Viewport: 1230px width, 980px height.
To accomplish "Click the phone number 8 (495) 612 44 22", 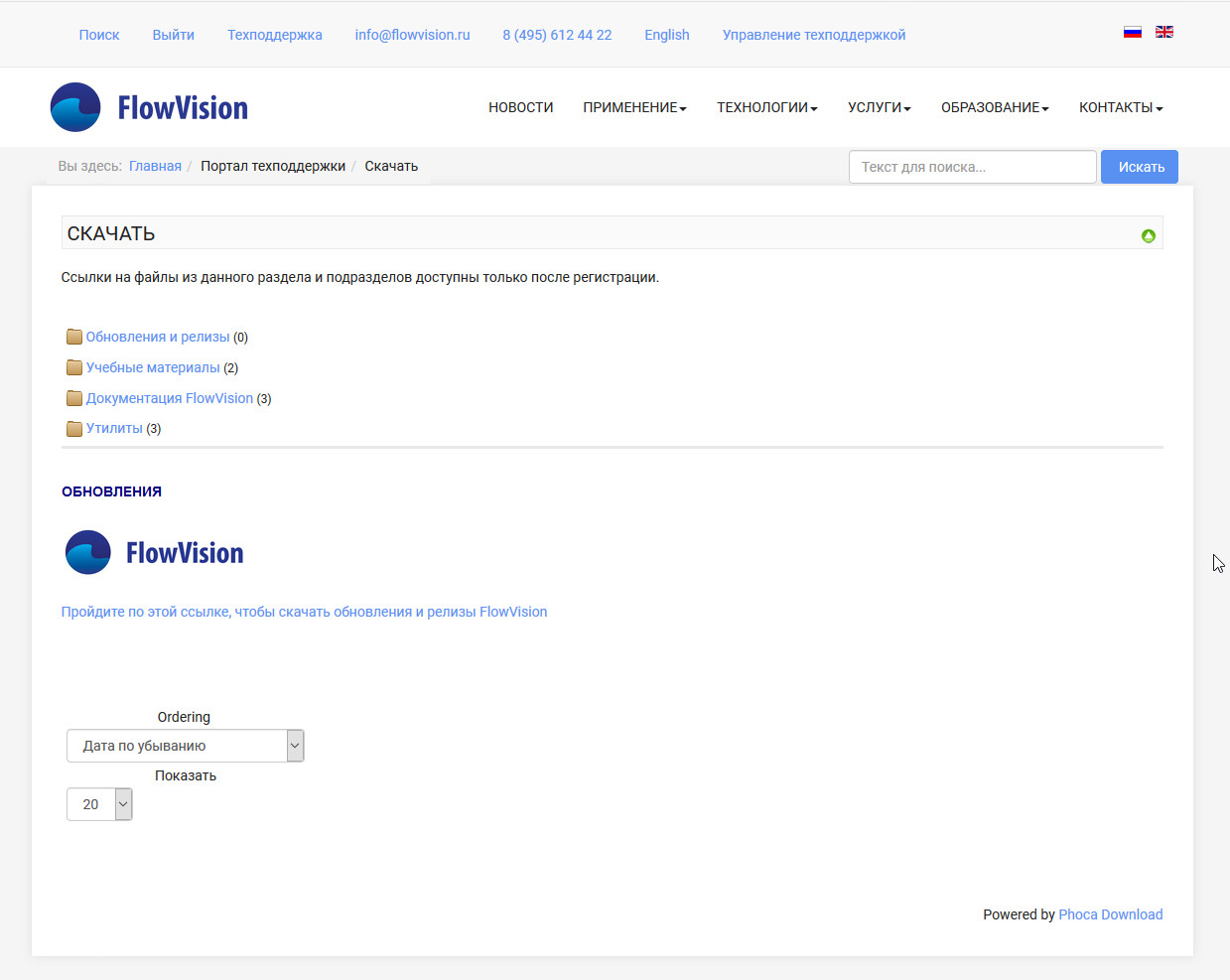I will pyautogui.click(x=557, y=35).
